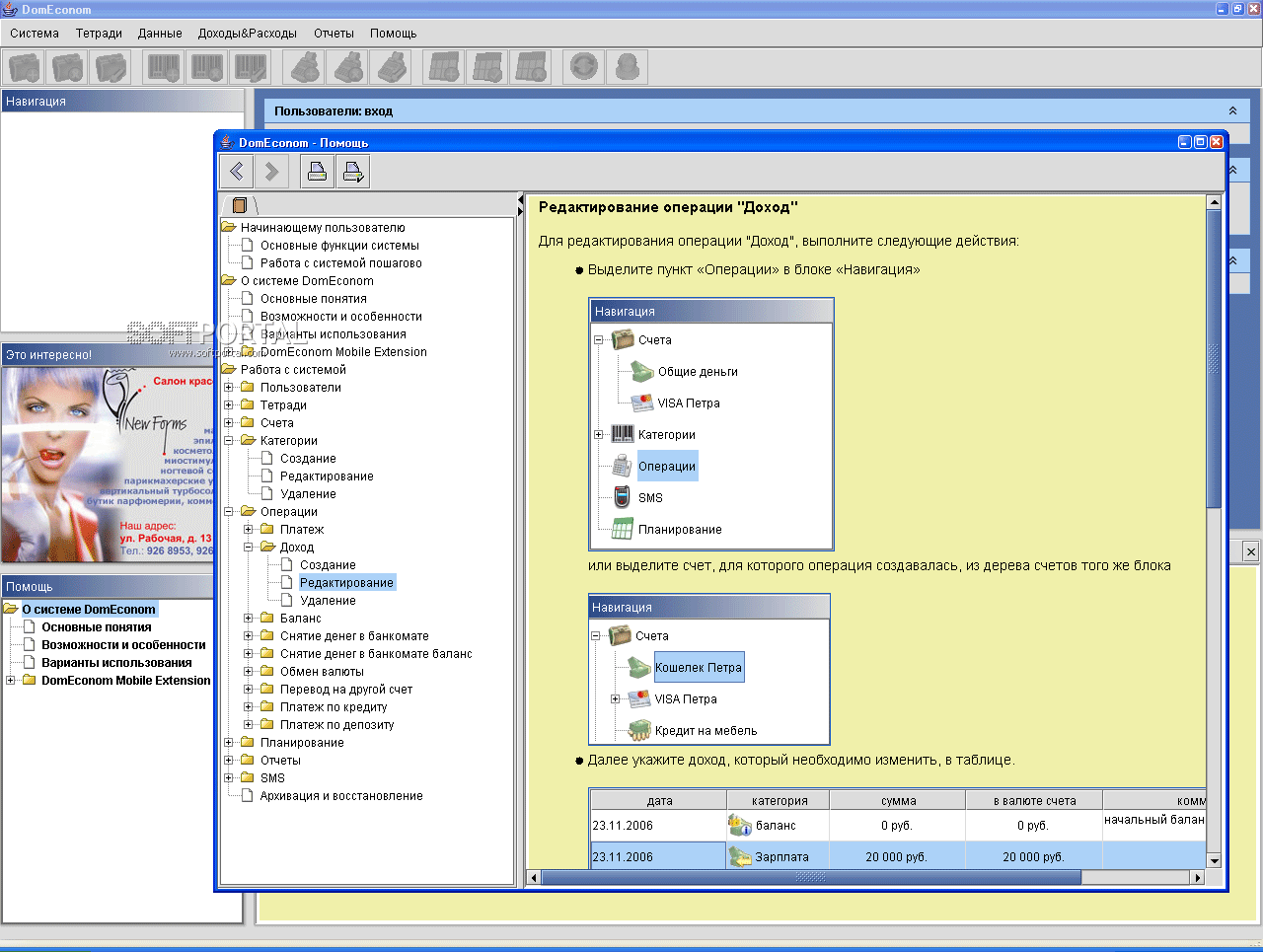Open "Архивация и восстановление" help topic

[341, 796]
